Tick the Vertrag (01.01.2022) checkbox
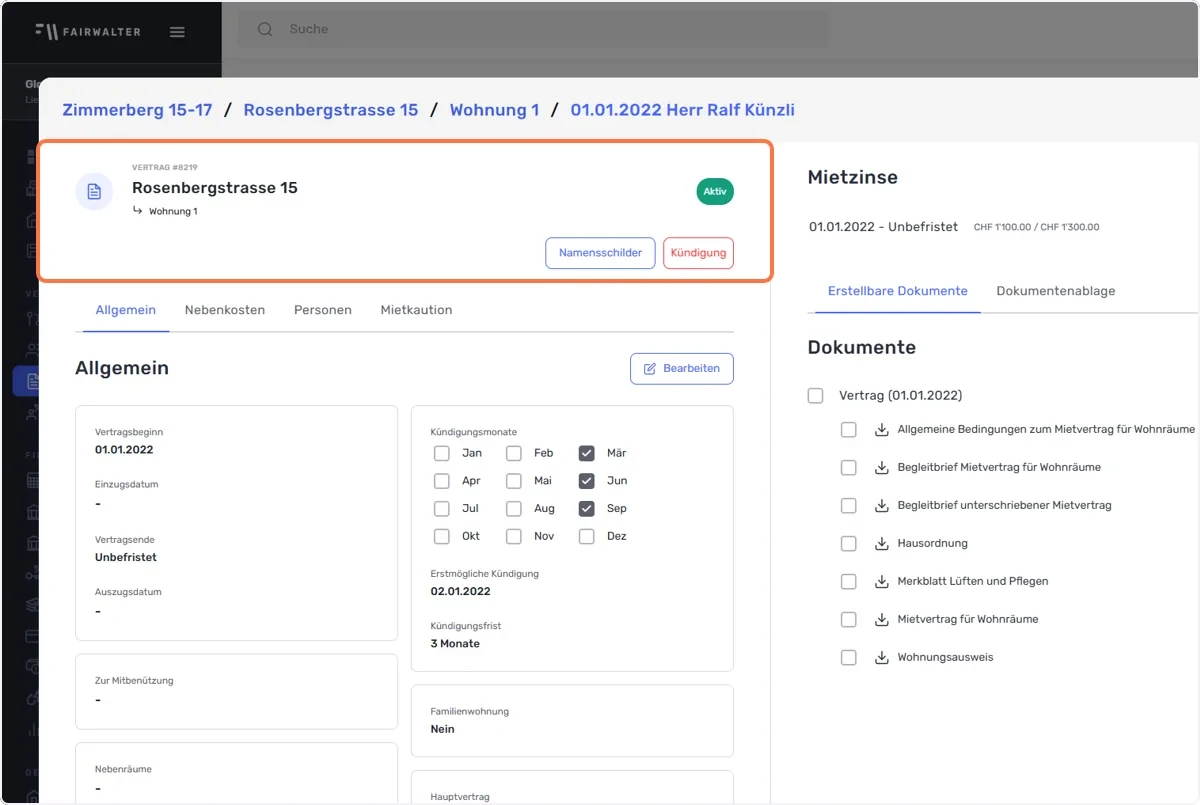Screen dimensions: 1200x805 click(x=815, y=396)
